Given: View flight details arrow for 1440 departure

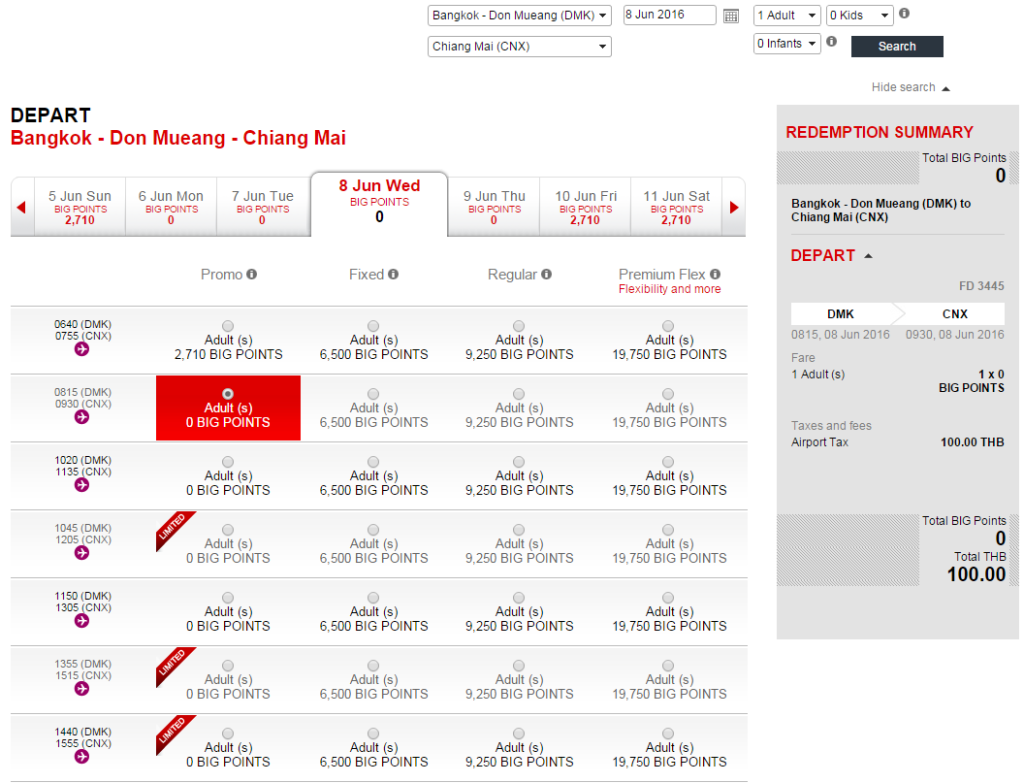Looking at the screenshot, I should (x=82, y=757).
